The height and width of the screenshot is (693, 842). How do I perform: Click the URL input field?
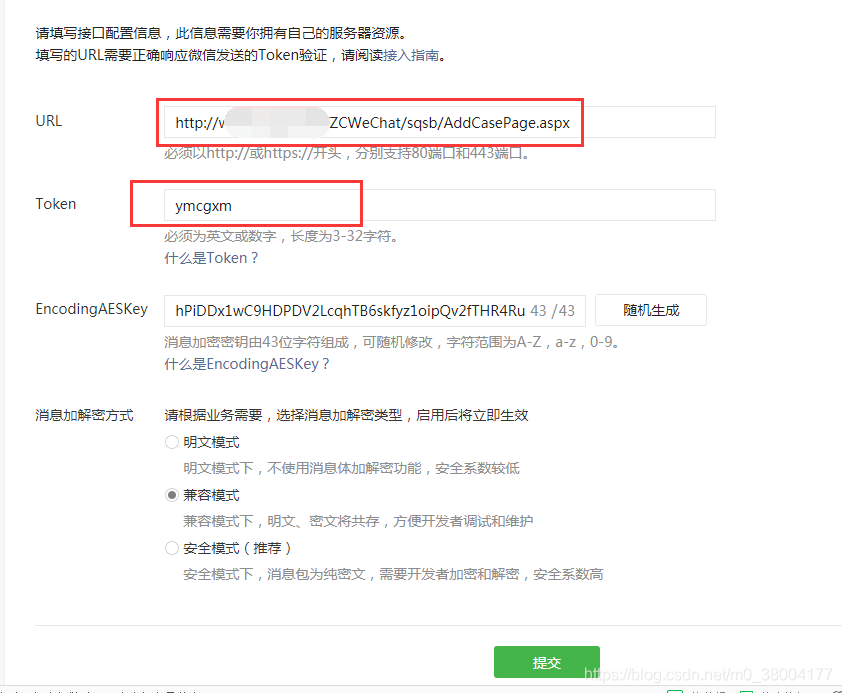click(439, 122)
